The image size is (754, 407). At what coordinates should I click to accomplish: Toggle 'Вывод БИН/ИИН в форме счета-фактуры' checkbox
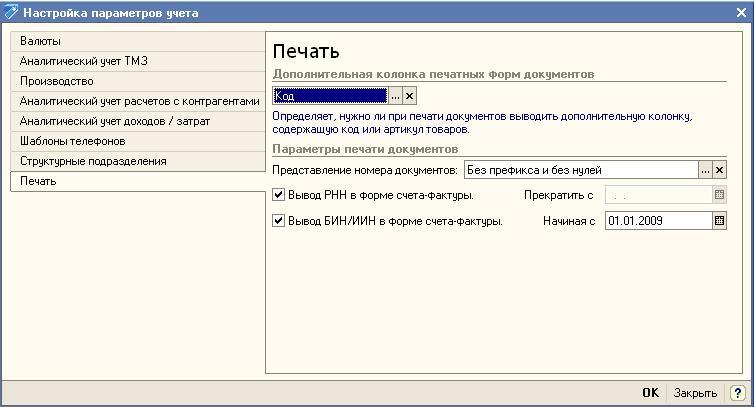pos(279,221)
